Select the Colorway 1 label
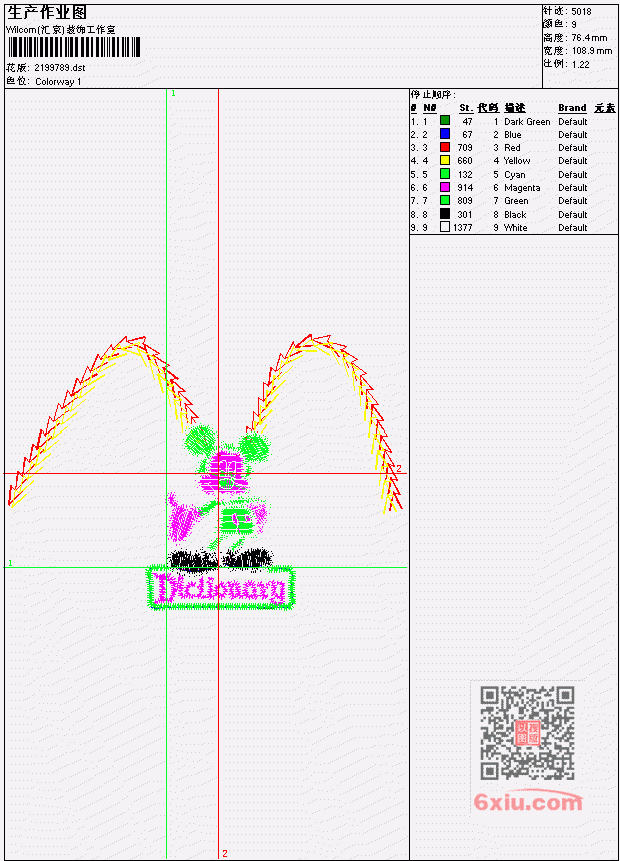The height and width of the screenshot is (861, 620). tap(58, 82)
